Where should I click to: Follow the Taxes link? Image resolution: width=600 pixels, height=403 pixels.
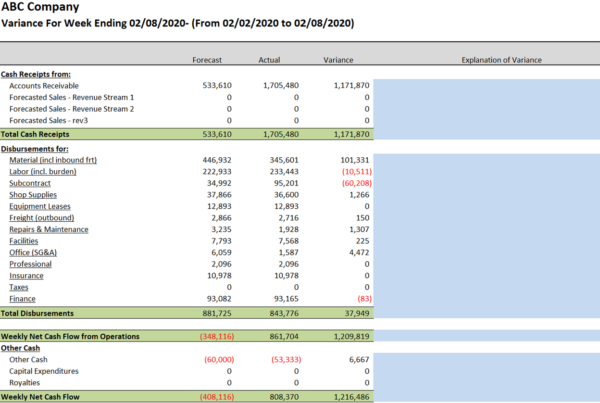pos(19,287)
